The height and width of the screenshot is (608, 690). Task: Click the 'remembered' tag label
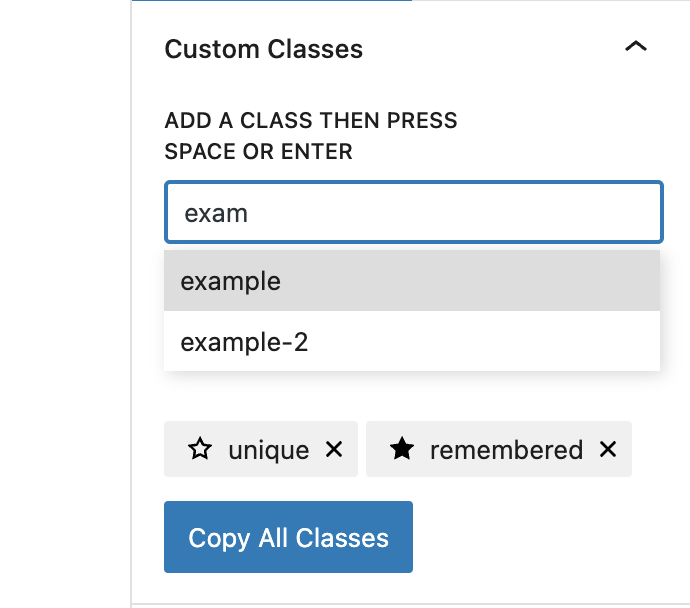click(506, 450)
